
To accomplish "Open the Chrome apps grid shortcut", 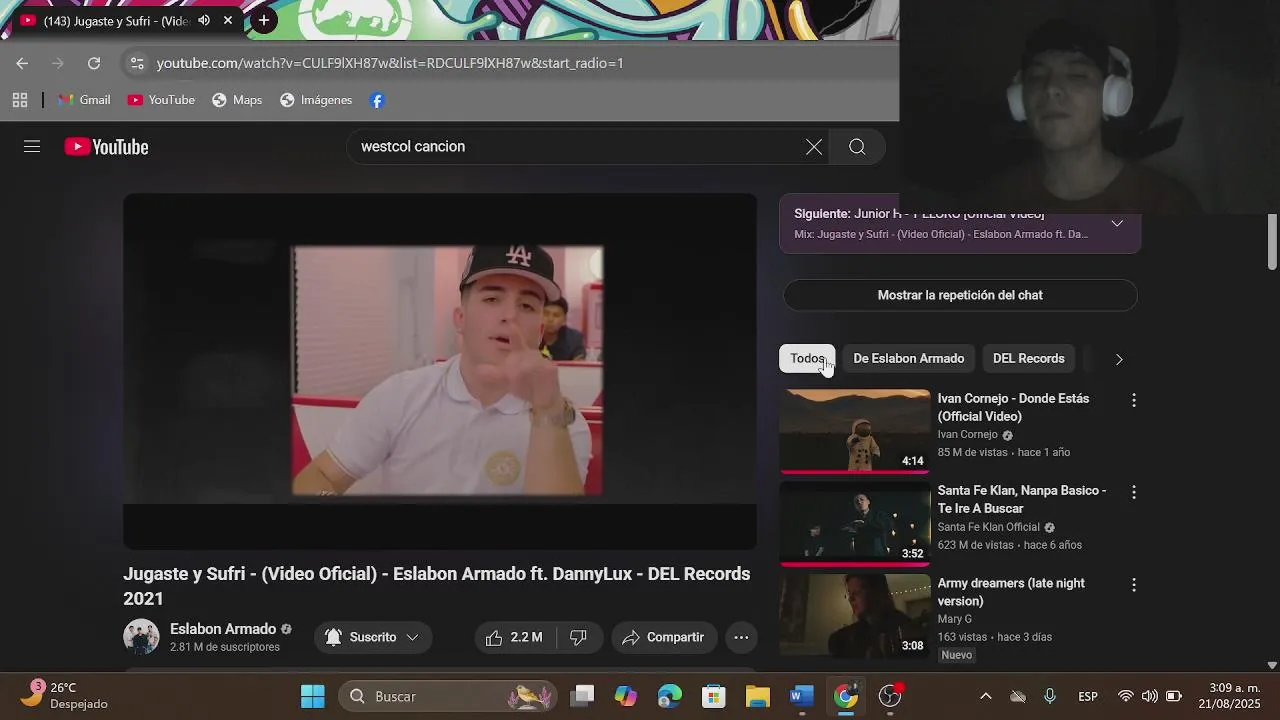I will [x=19, y=100].
